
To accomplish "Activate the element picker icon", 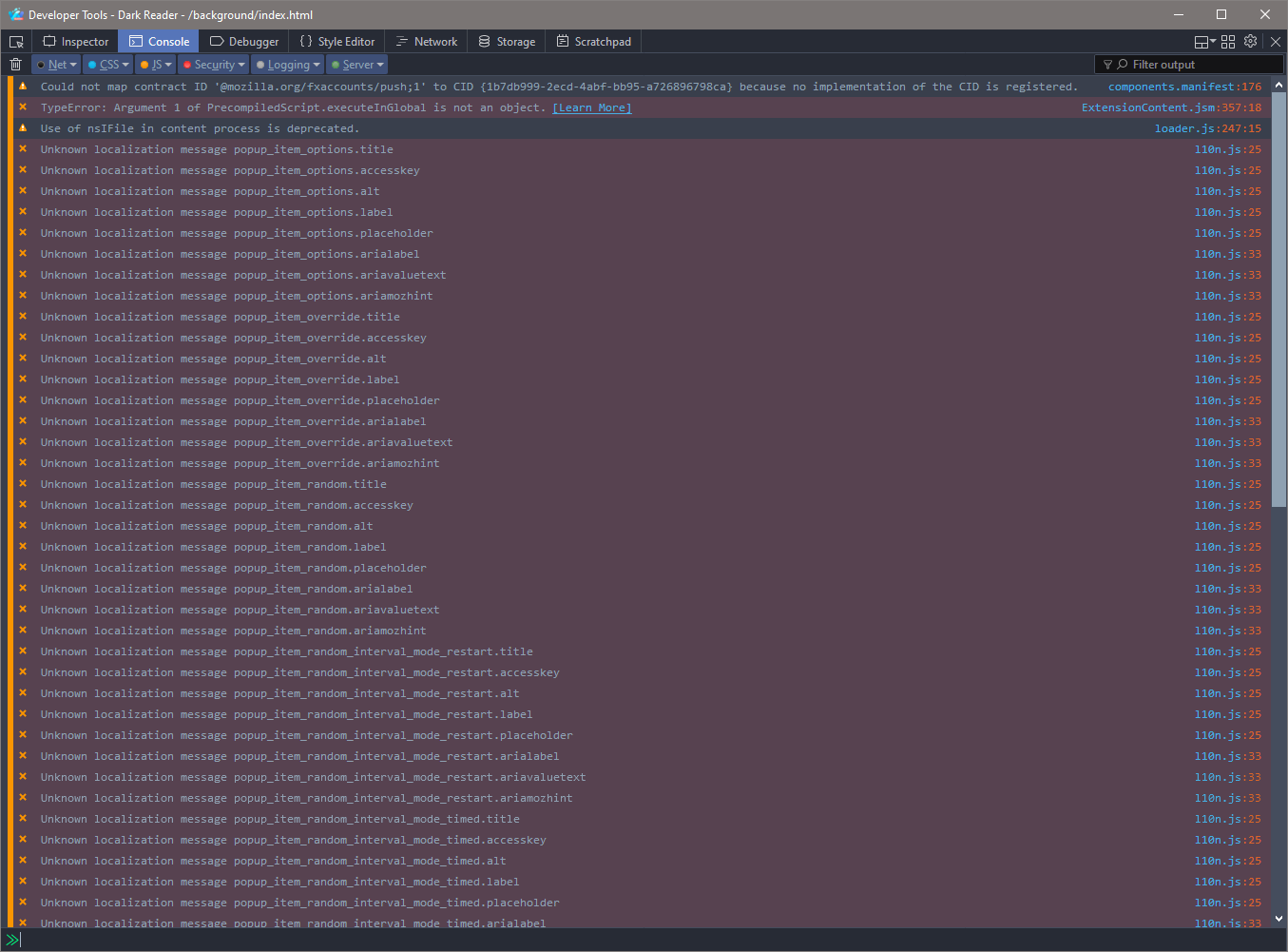I will pos(16,42).
